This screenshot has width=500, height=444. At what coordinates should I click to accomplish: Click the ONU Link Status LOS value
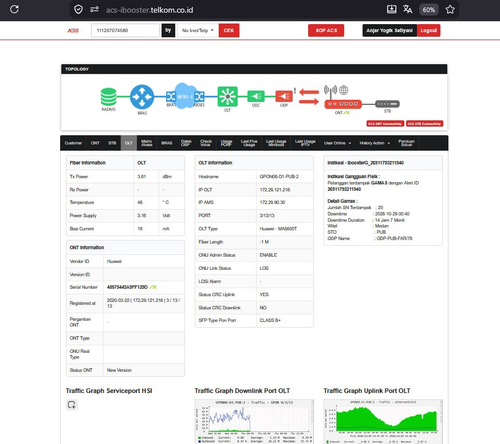tap(264, 268)
